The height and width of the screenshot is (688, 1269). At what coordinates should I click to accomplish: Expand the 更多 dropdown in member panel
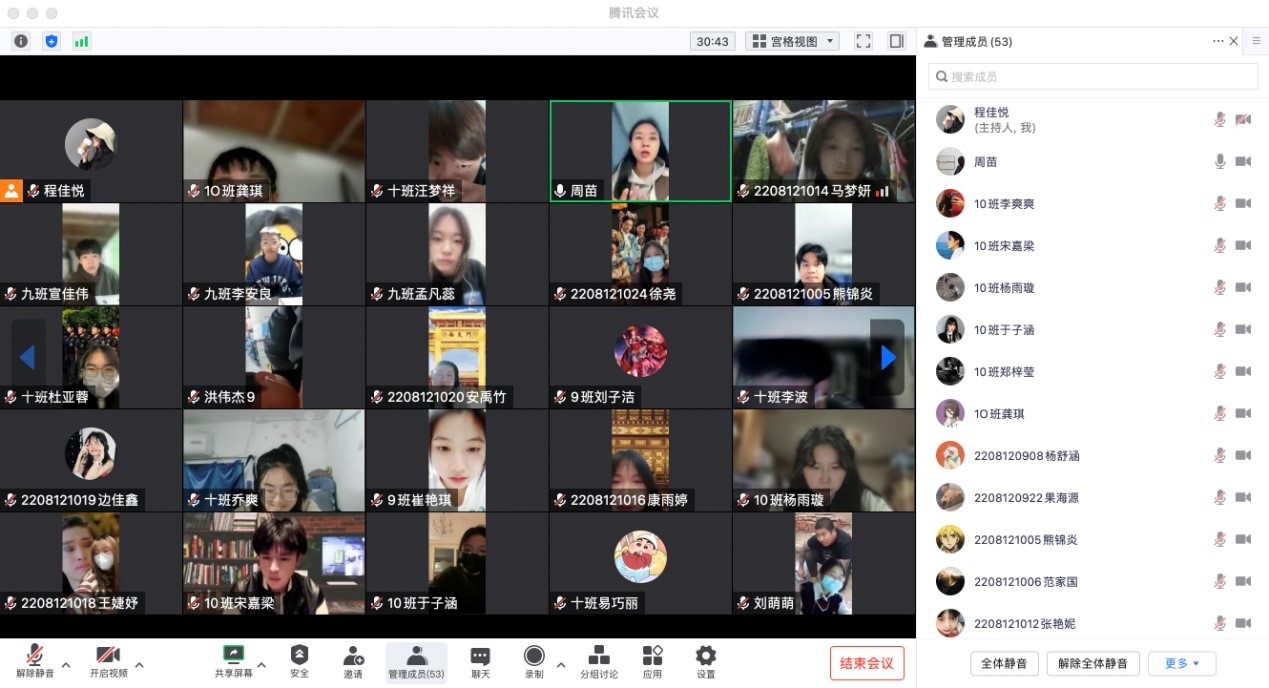[1181, 663]
